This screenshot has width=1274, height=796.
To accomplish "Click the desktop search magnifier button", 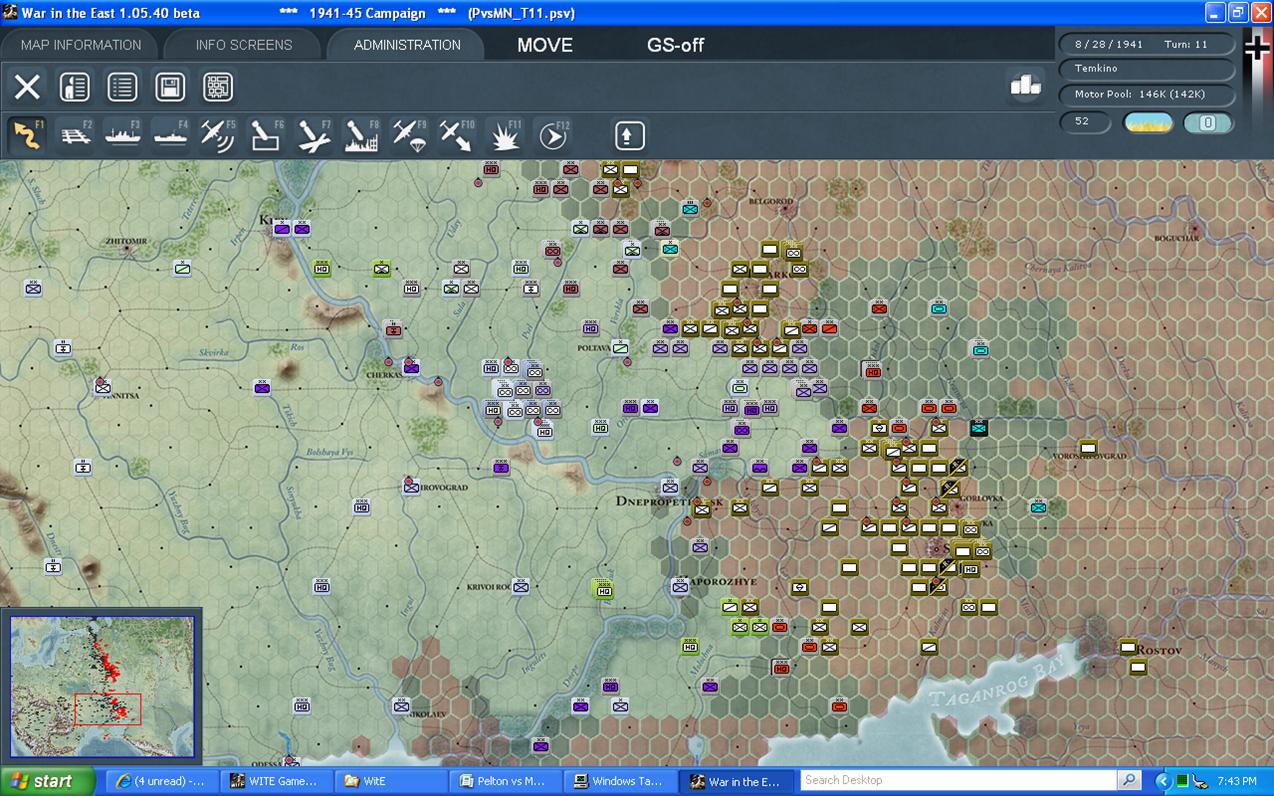I will pos(1129,780).
